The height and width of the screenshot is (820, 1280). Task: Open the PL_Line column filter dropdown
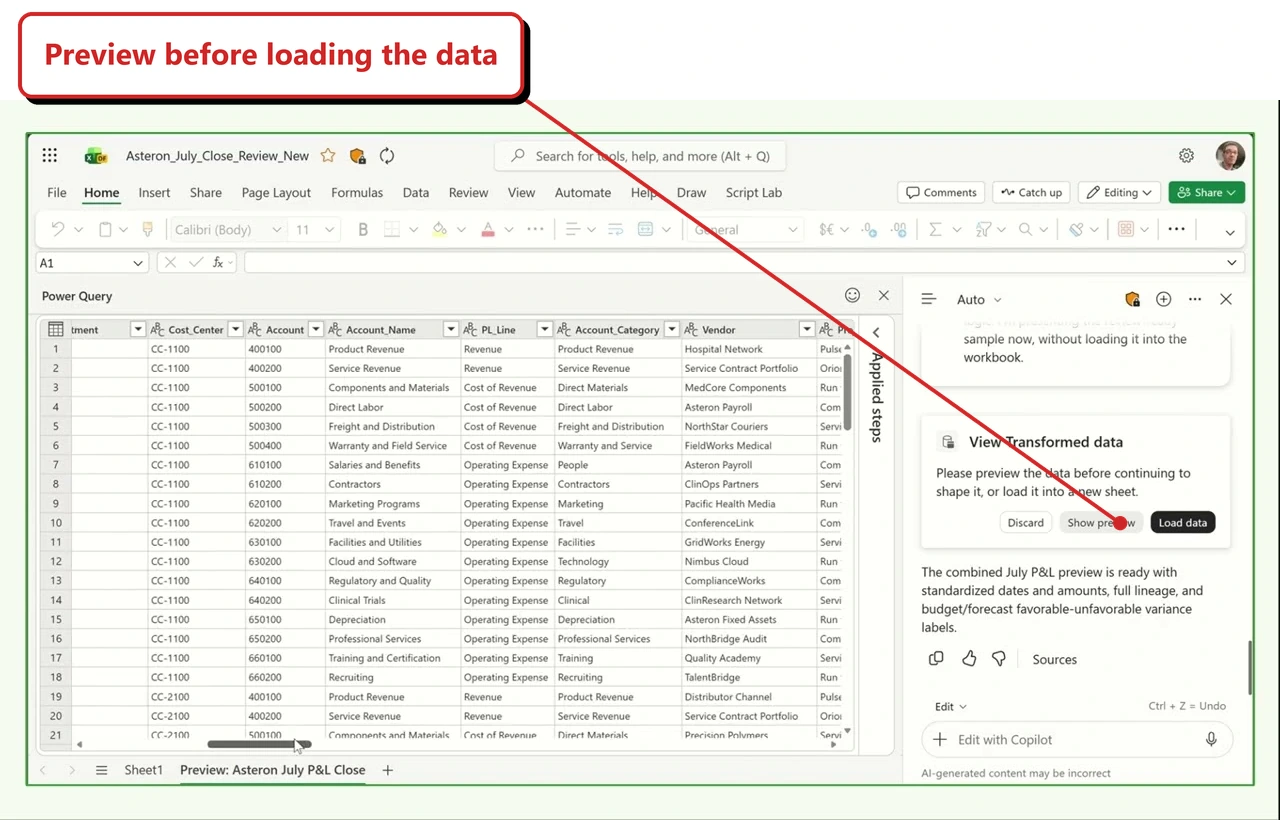pos(545,329)
